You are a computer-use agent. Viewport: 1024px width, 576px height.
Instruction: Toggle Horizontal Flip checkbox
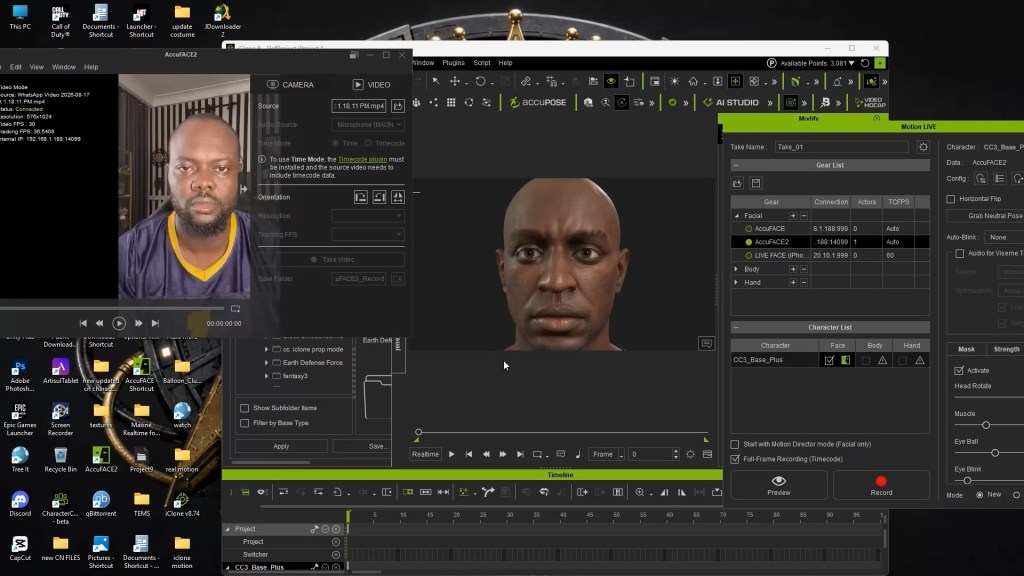tap(951, 199)
